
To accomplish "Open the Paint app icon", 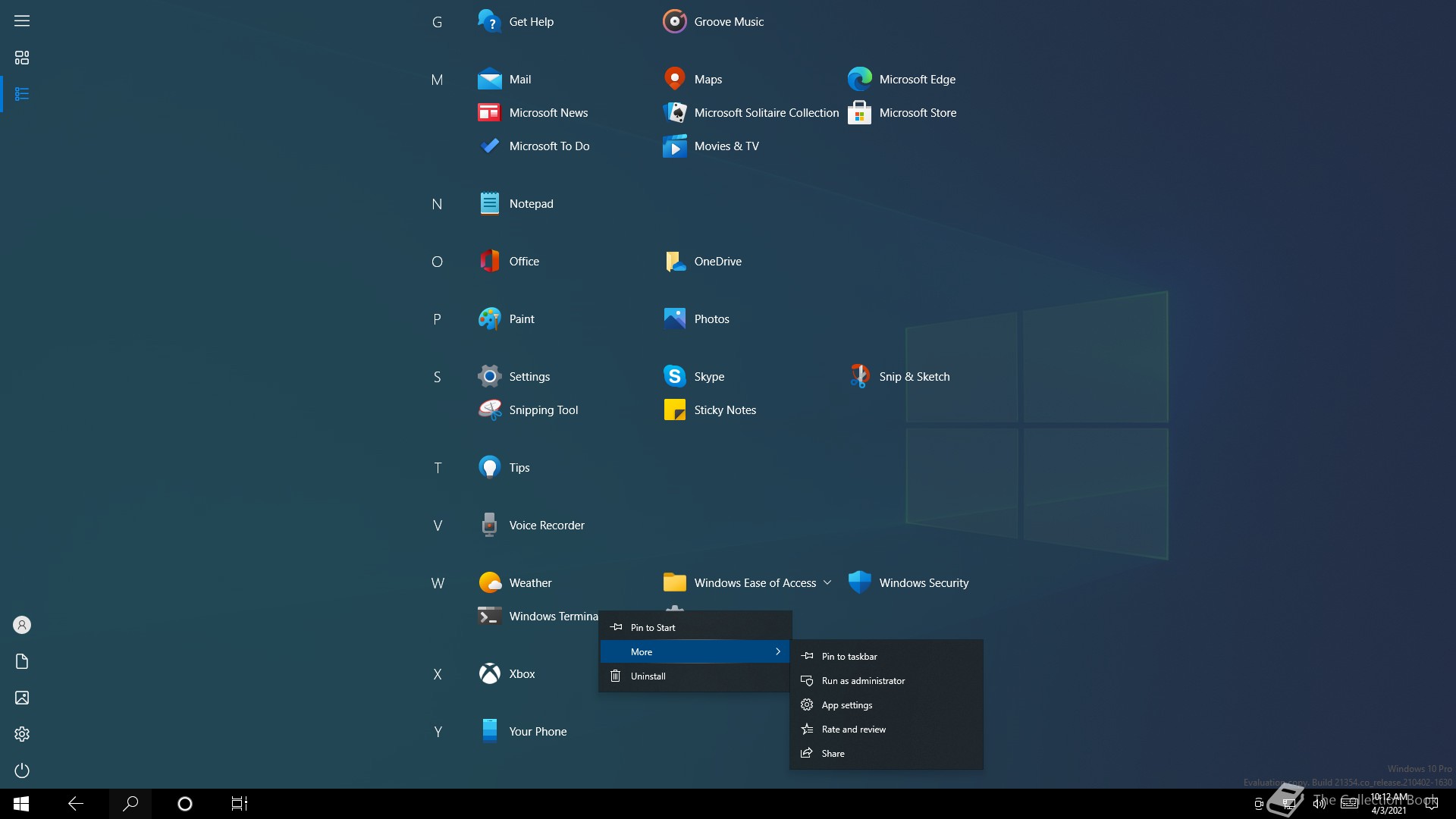I will point(489,318).
